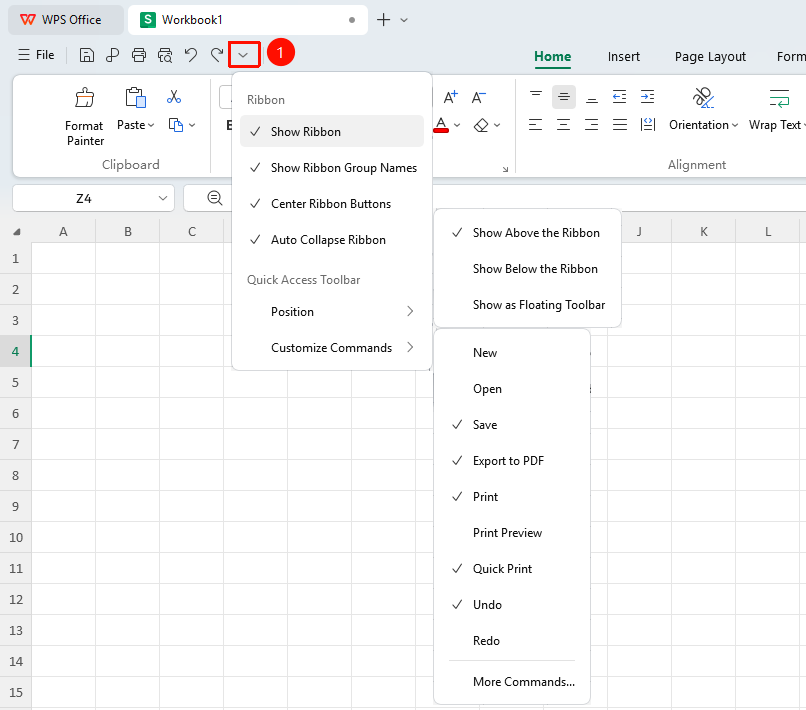
Task: Click the Wrap Text button
Action: 775,111
